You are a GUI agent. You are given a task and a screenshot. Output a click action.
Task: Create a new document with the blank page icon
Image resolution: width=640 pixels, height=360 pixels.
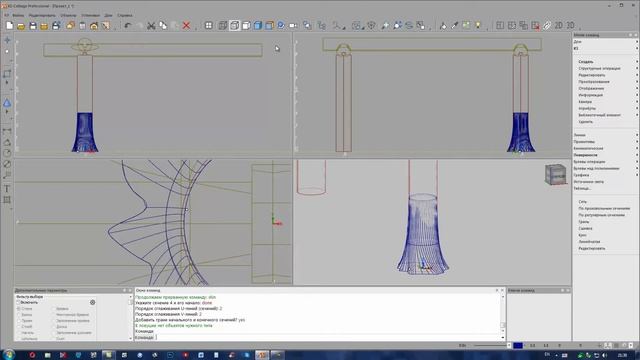pos(9,26)
